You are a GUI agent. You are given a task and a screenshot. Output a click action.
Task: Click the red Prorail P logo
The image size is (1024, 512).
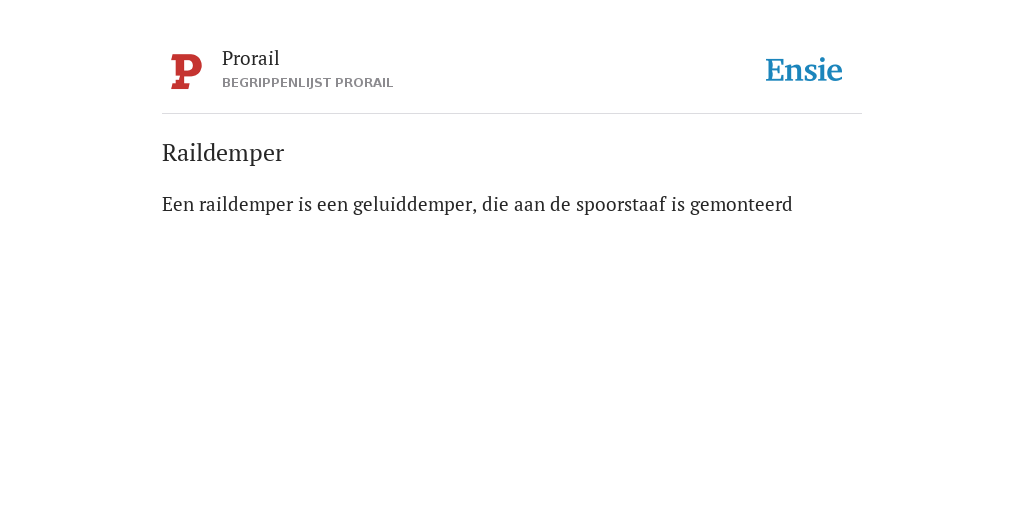click(x=186, y=71)
